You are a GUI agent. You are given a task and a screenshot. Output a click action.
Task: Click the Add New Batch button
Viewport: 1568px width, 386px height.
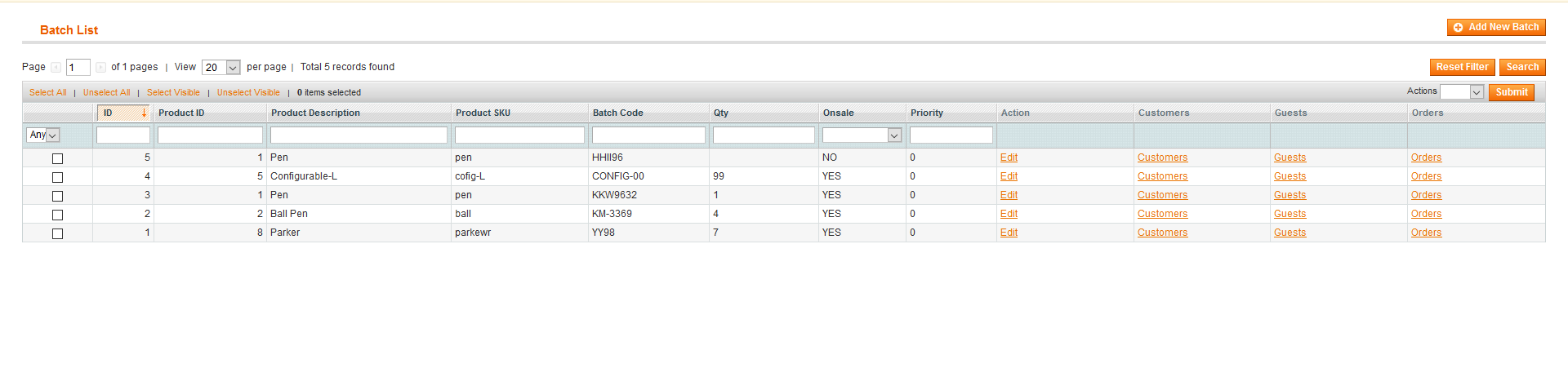pyautogui.click(x=1495, y=28)
